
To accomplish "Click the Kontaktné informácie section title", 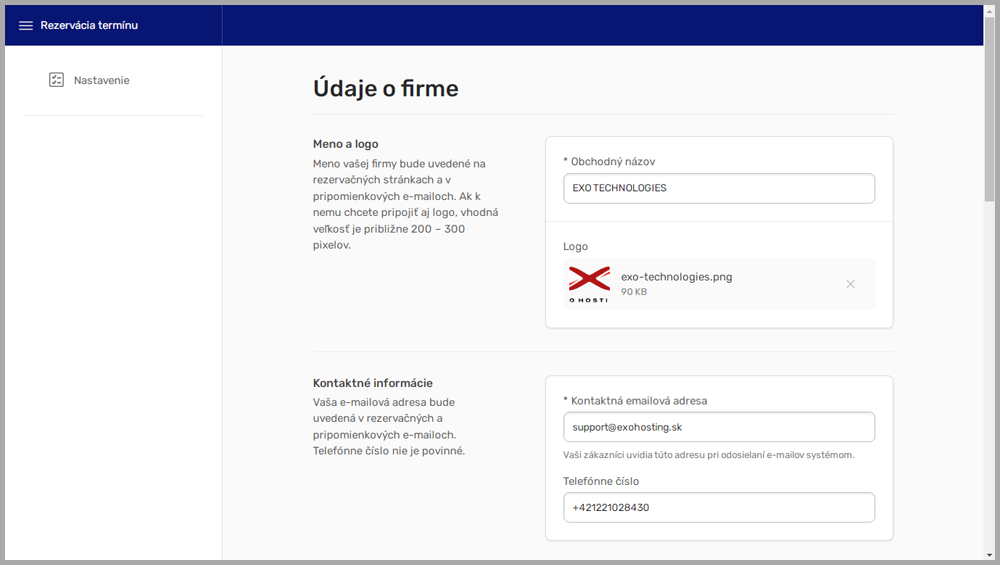I will [x=372, y=383].
